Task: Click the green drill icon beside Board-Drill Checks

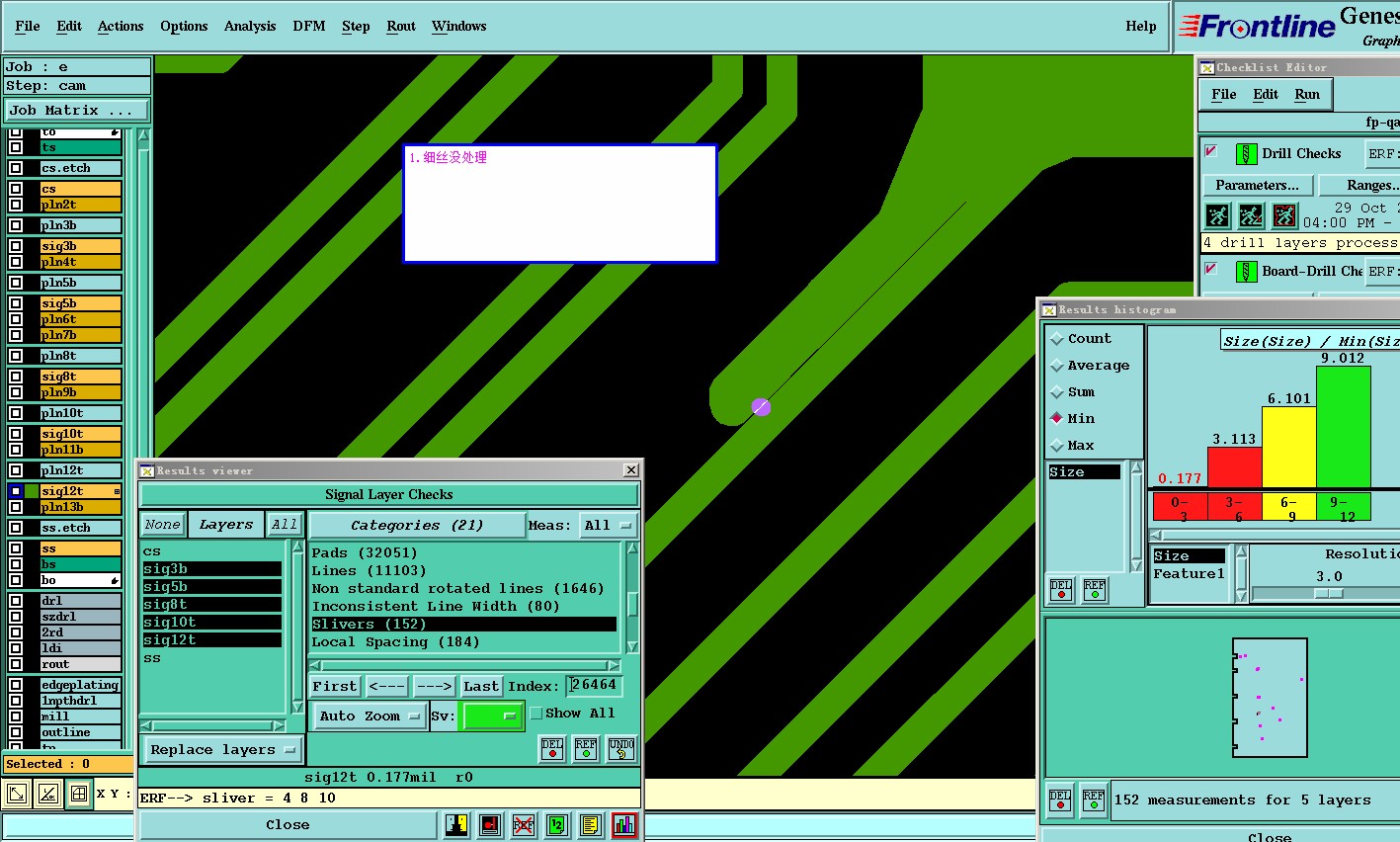Action: pos(1247,271)
